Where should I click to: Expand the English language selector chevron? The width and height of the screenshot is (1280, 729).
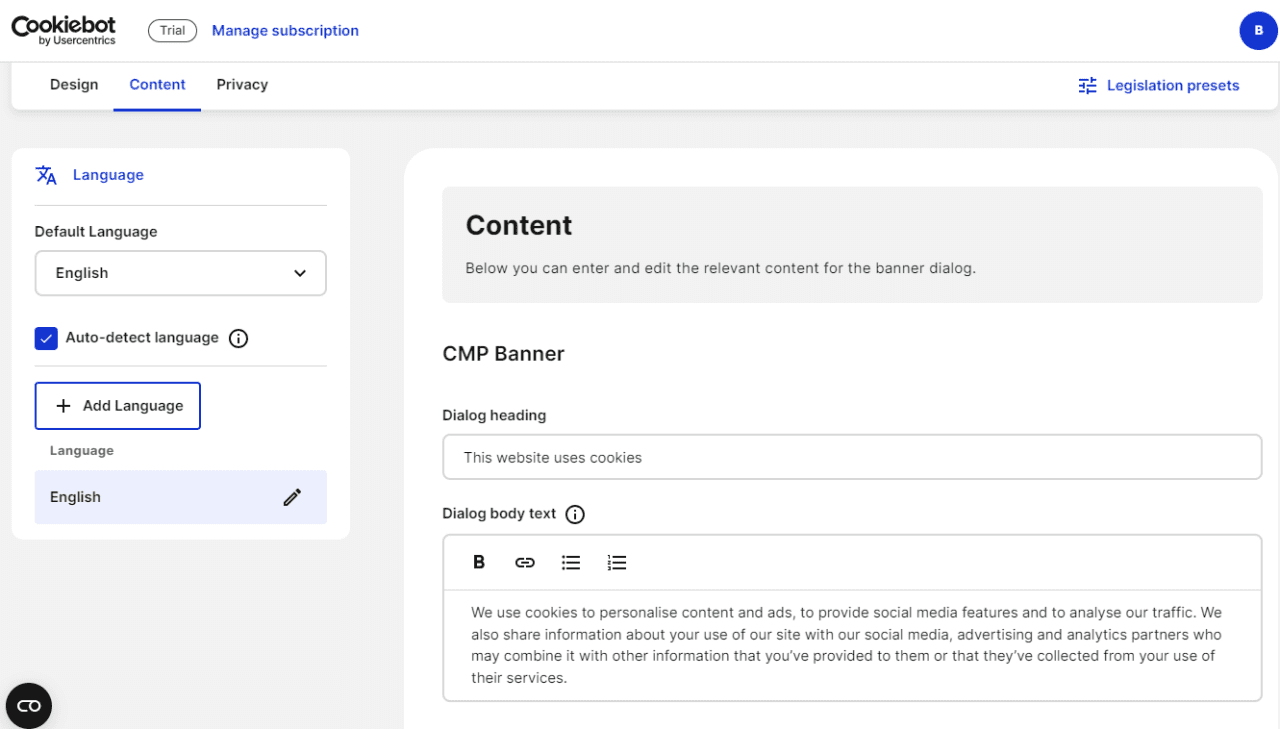click(x=298, y=272)
